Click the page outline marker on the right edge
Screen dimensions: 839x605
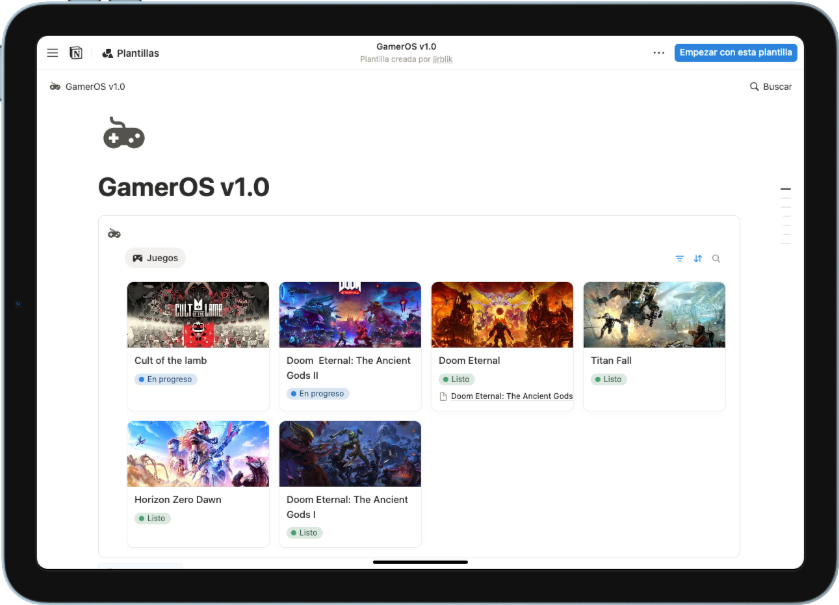(x=785, y=189)
